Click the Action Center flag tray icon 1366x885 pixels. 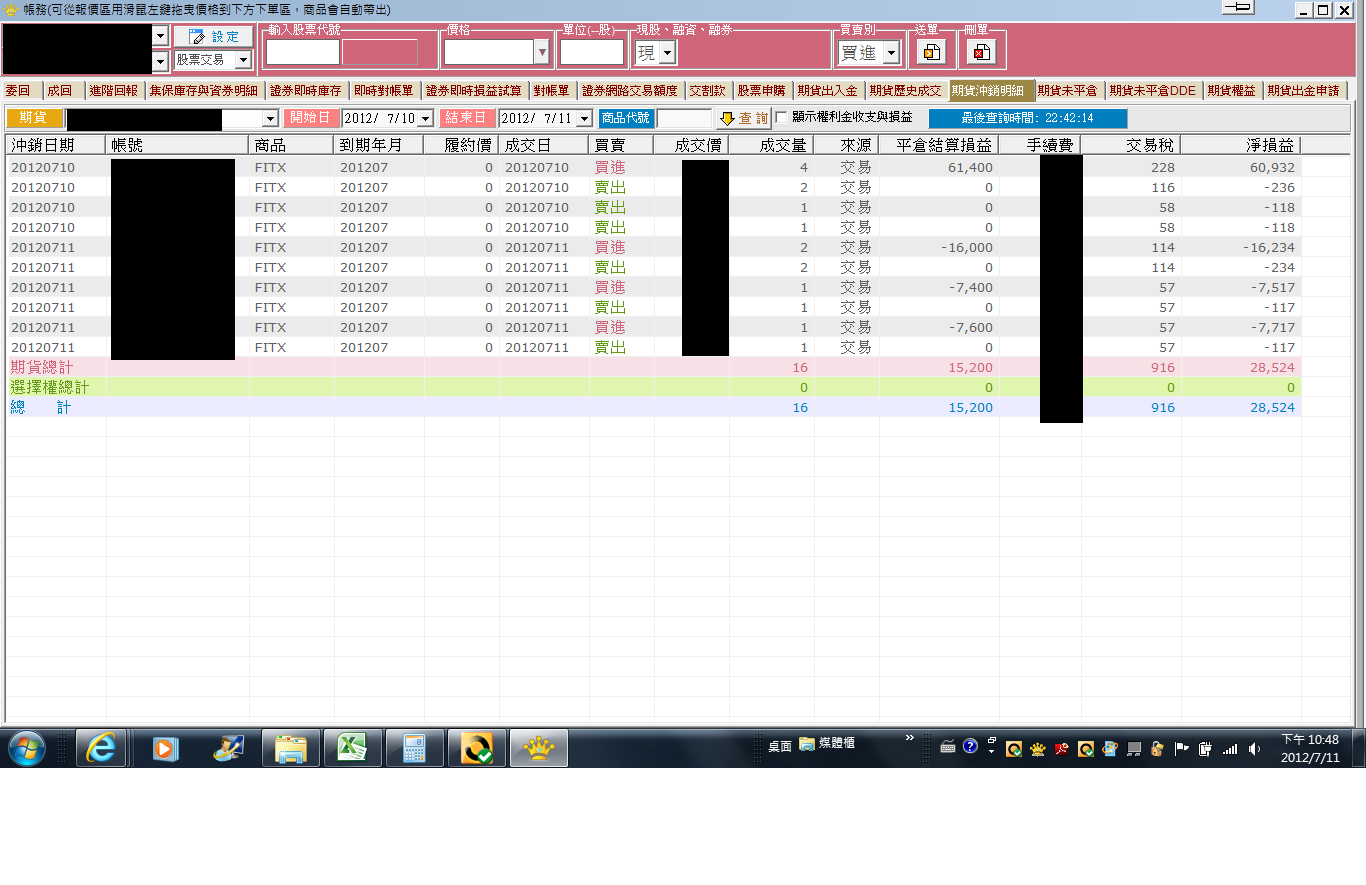(x=1181, y=748)
